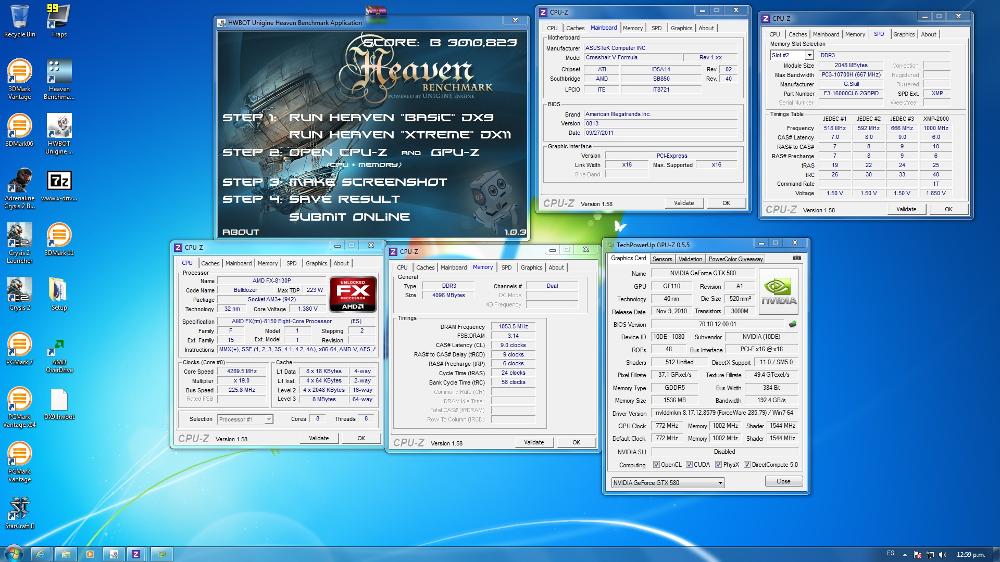Open Caches tab in CPU-Z CPU window
This screenshot has height=562, width=1000.
(x=210, y=263)
